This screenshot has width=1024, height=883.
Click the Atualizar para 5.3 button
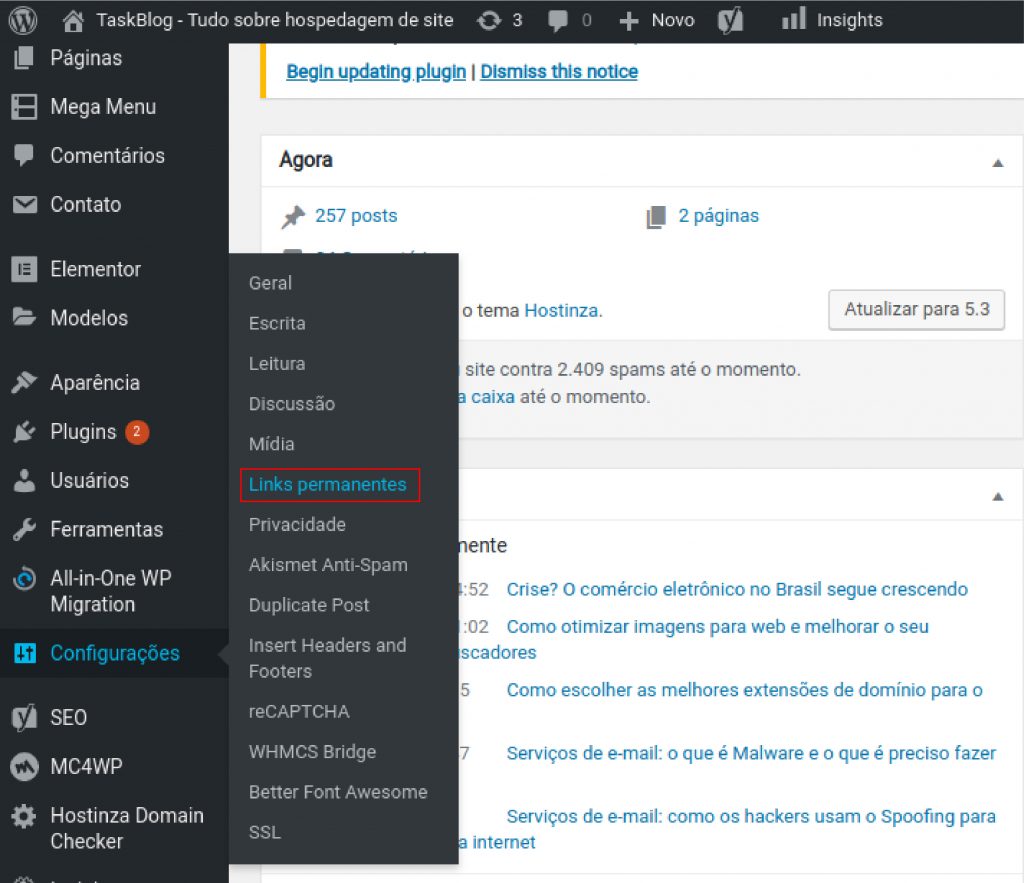tap(916, 309)
